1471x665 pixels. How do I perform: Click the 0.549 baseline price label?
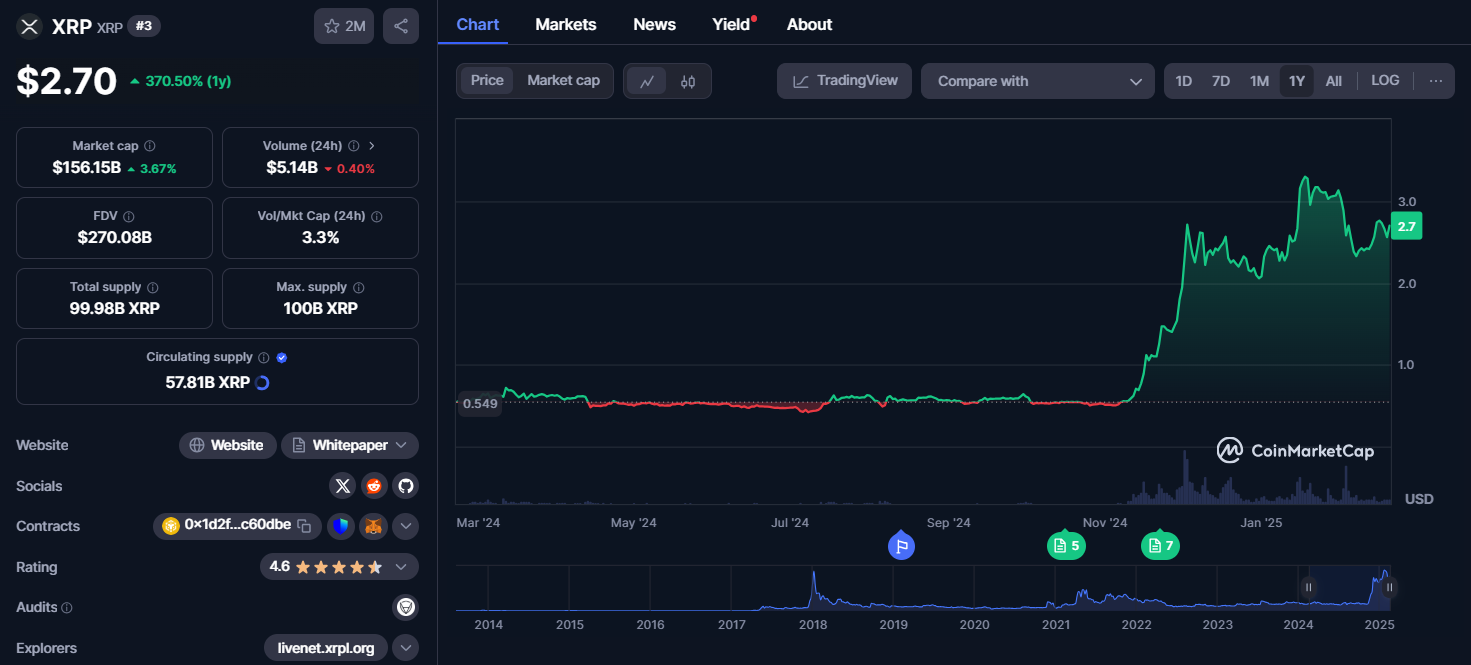[480, 404]
